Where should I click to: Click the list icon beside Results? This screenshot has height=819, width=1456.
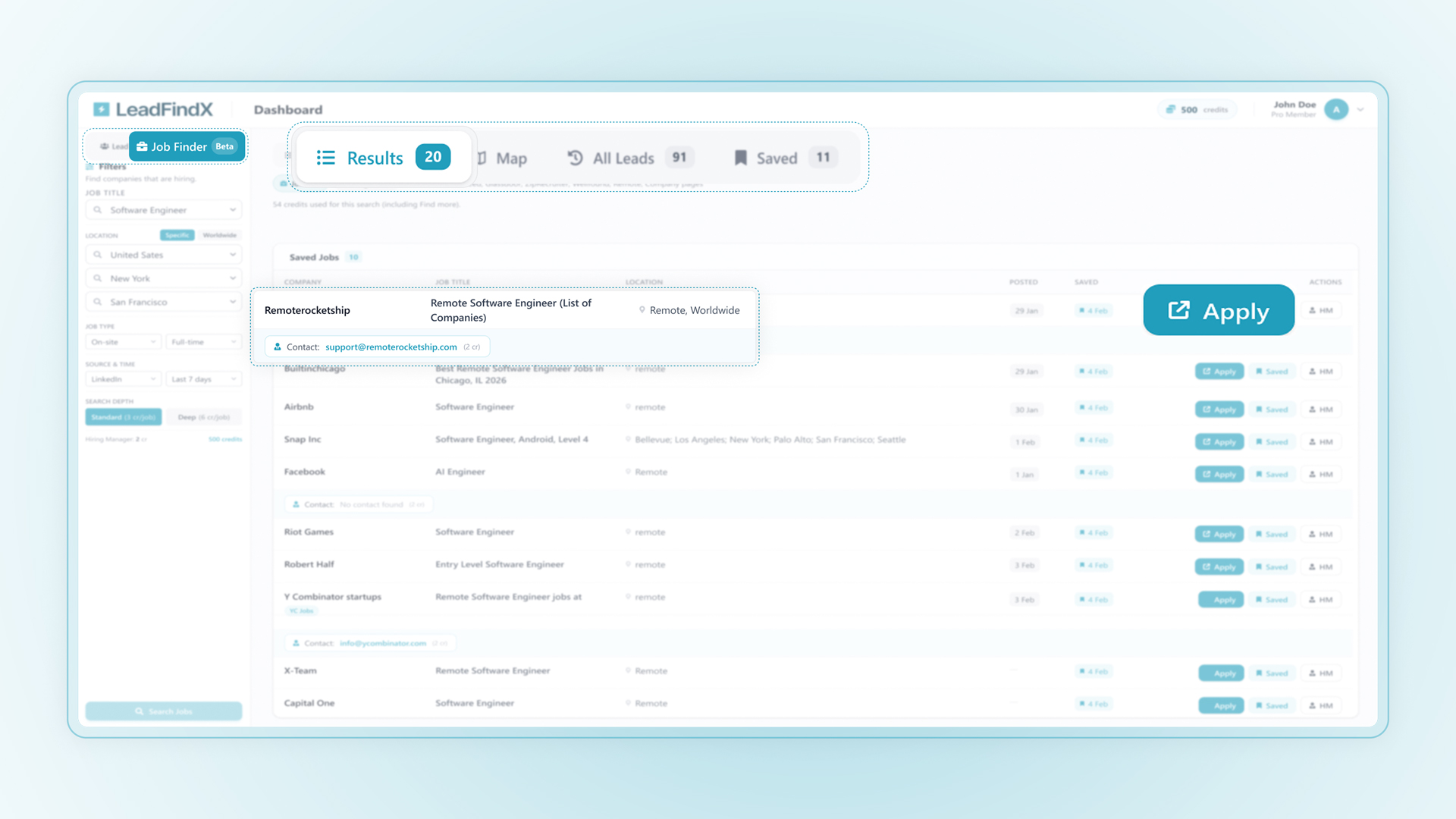click(325, 158)
